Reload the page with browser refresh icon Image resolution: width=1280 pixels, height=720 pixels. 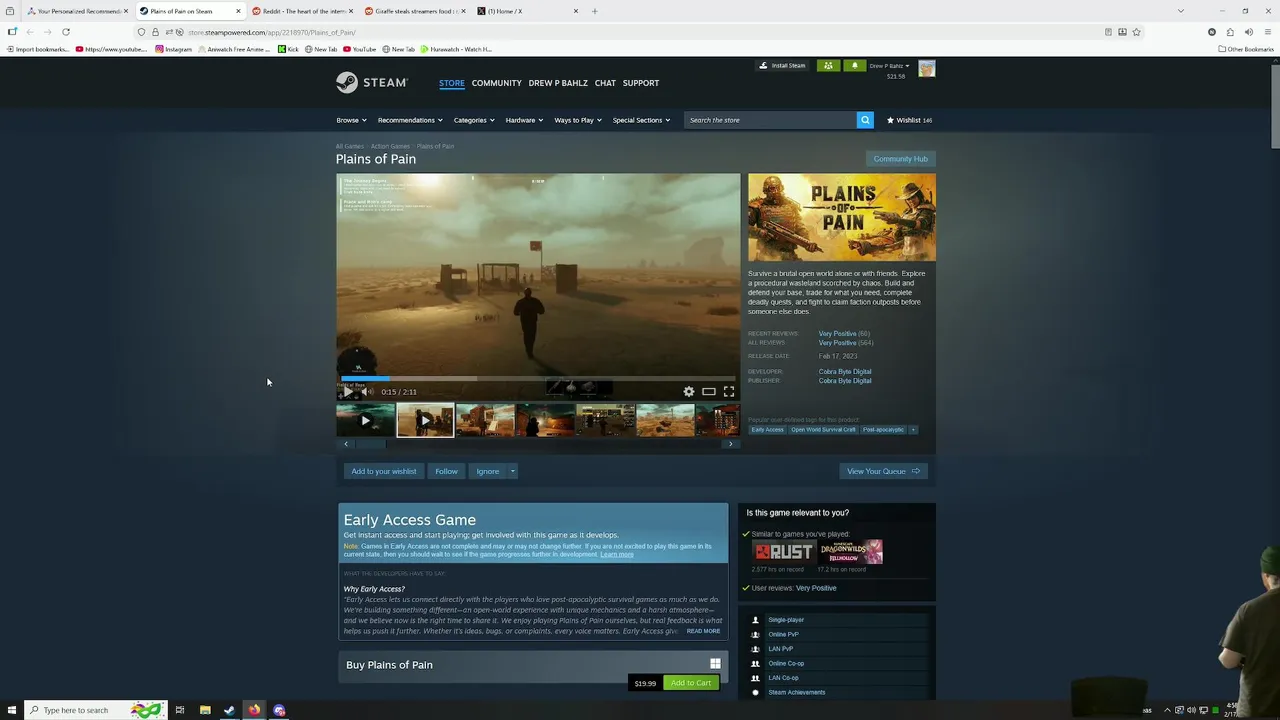66,32
